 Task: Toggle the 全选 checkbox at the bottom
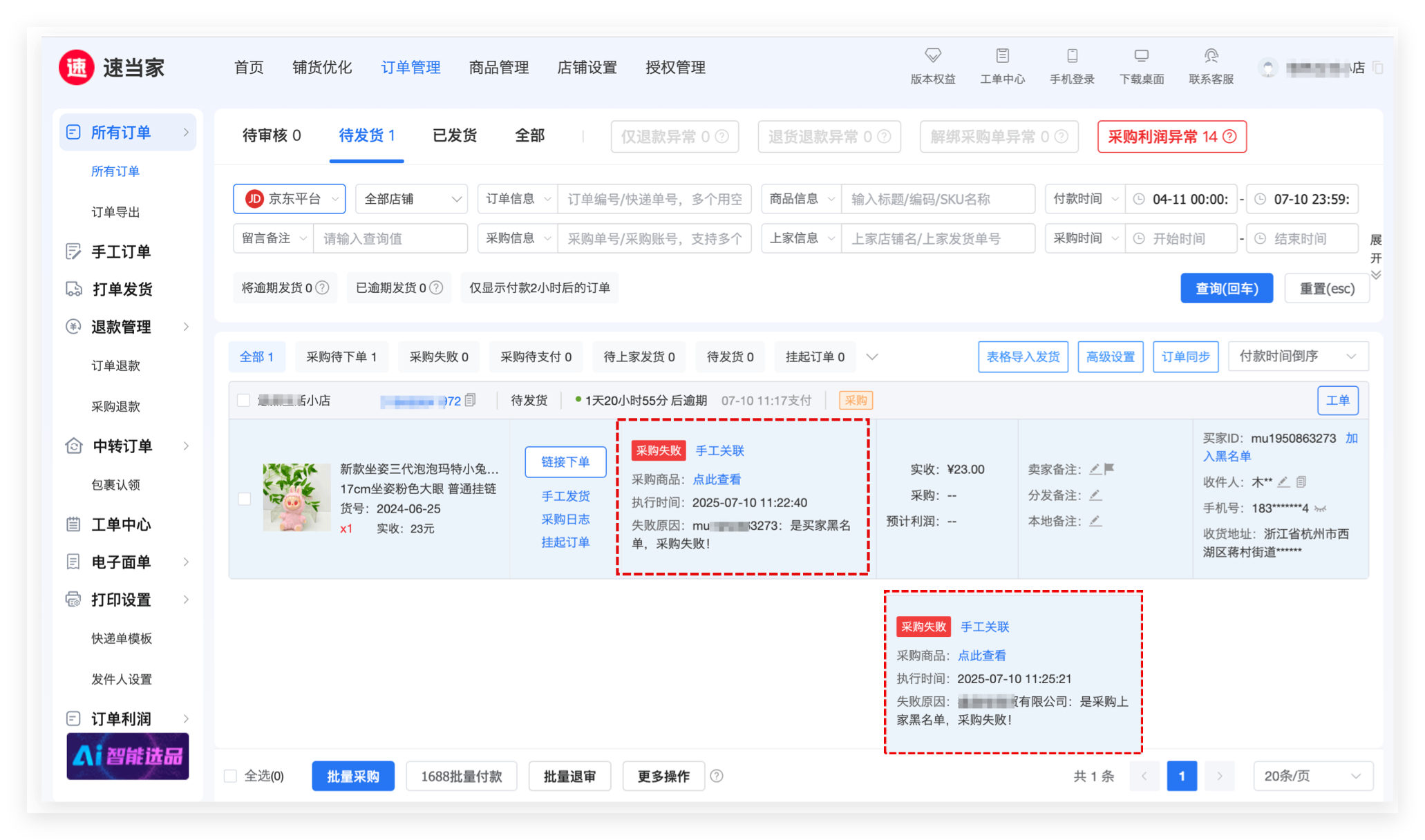pos(231,776)
